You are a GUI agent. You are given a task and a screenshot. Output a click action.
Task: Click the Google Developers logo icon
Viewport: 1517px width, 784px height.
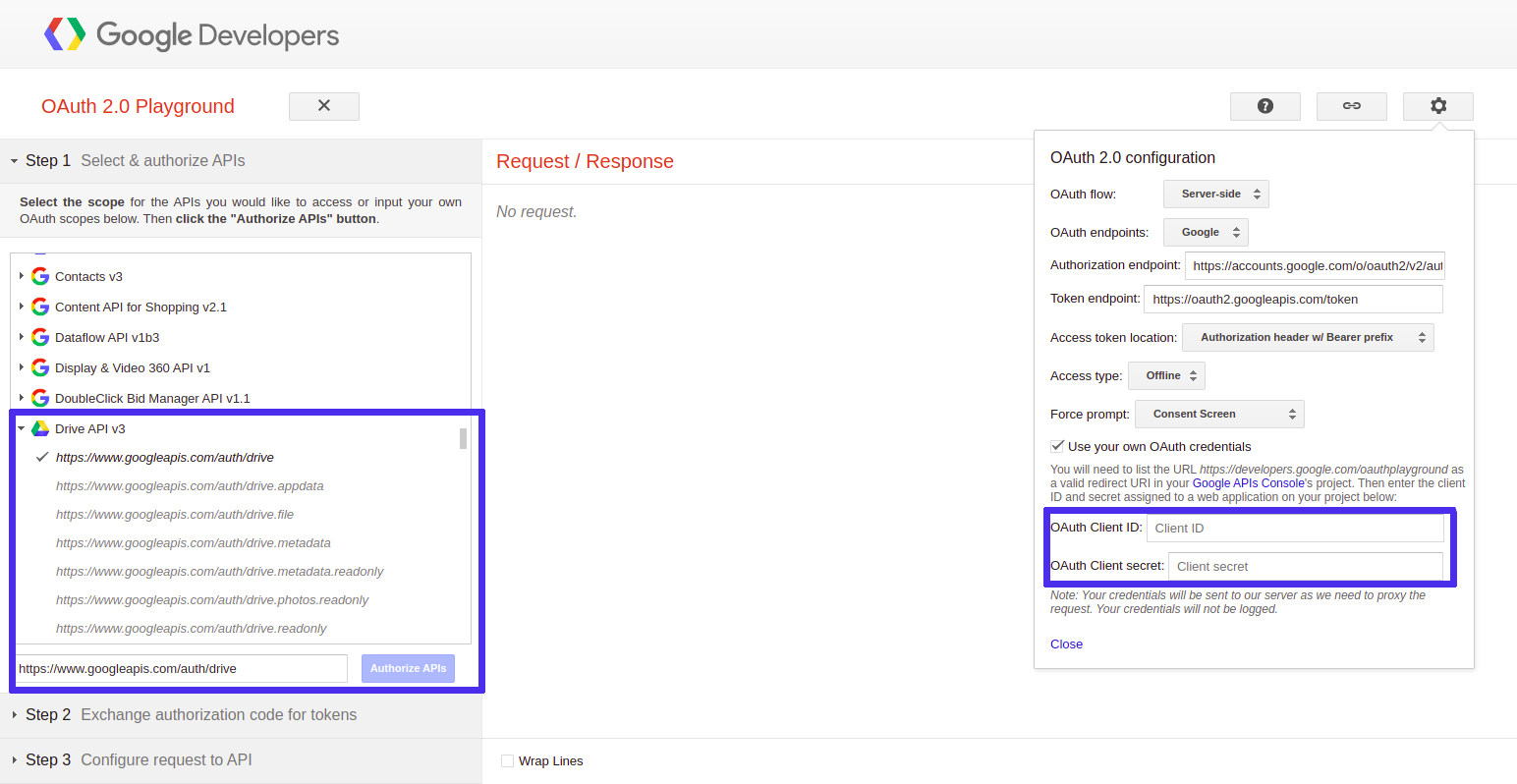click(65, 34)
